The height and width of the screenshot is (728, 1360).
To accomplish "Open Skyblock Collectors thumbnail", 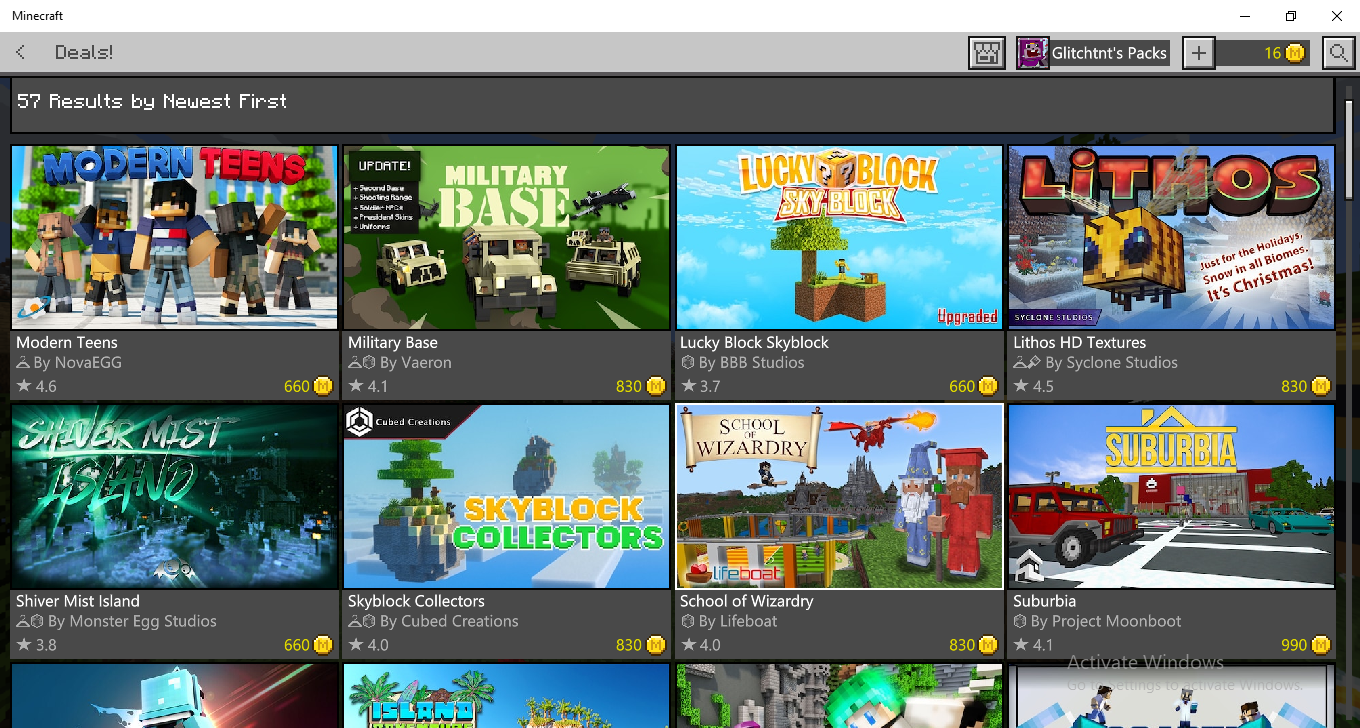I will coord(507,496).
